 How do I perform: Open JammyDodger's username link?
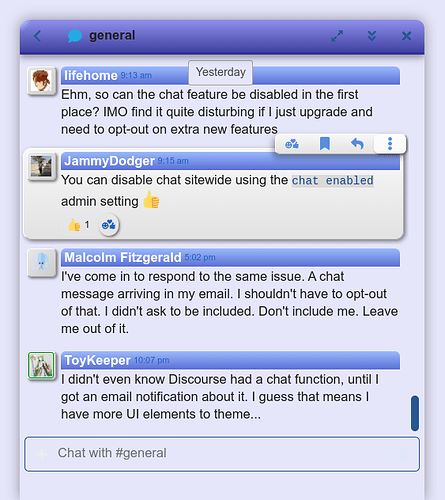109,161
